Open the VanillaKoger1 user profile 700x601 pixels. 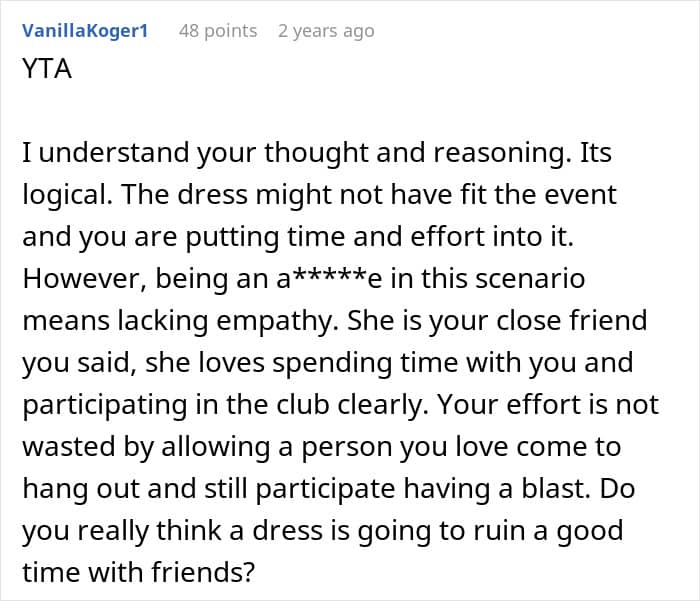tap(84, 31)
